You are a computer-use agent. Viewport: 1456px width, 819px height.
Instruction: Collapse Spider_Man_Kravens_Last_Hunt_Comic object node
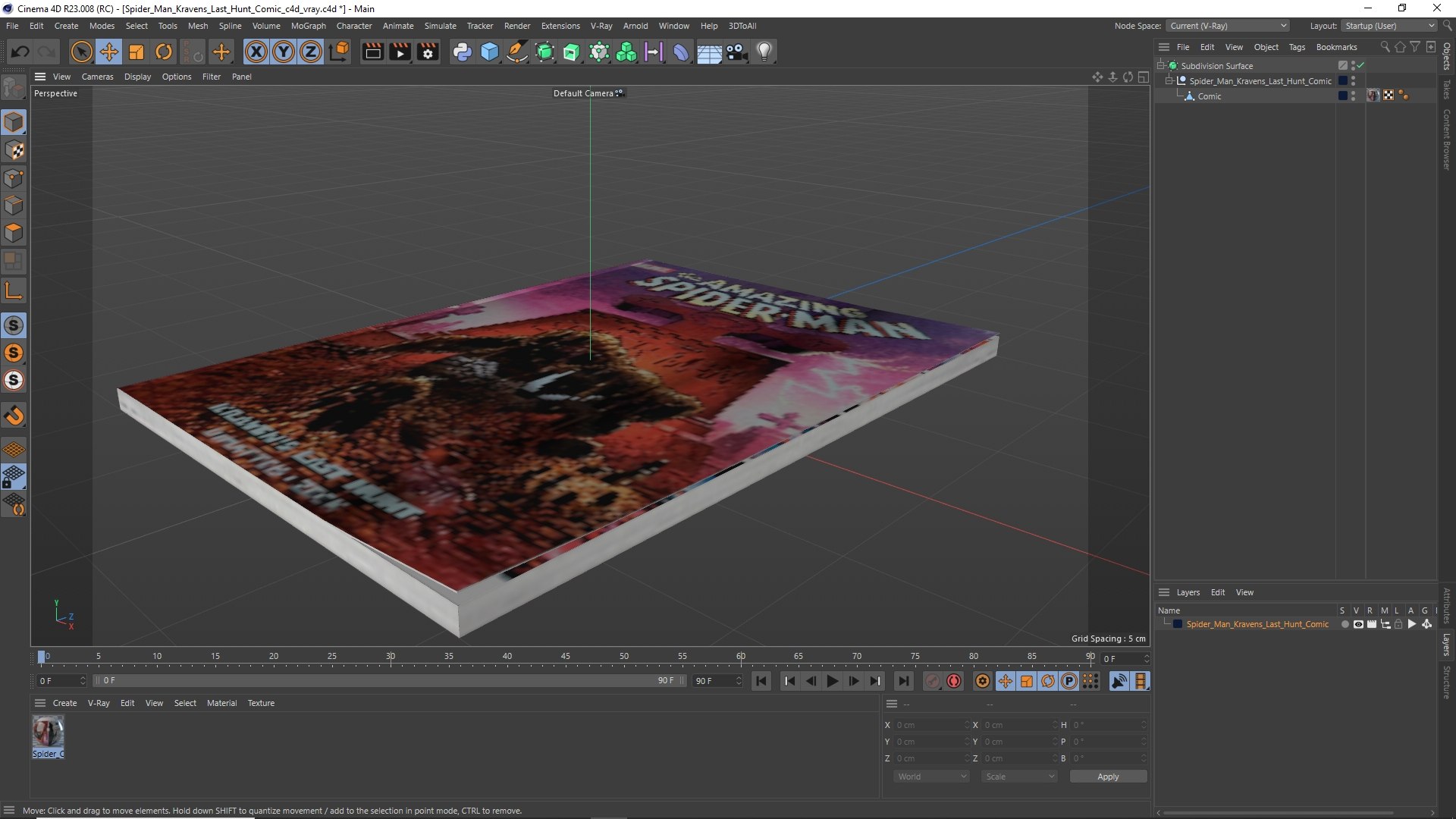coord(1169,80)
